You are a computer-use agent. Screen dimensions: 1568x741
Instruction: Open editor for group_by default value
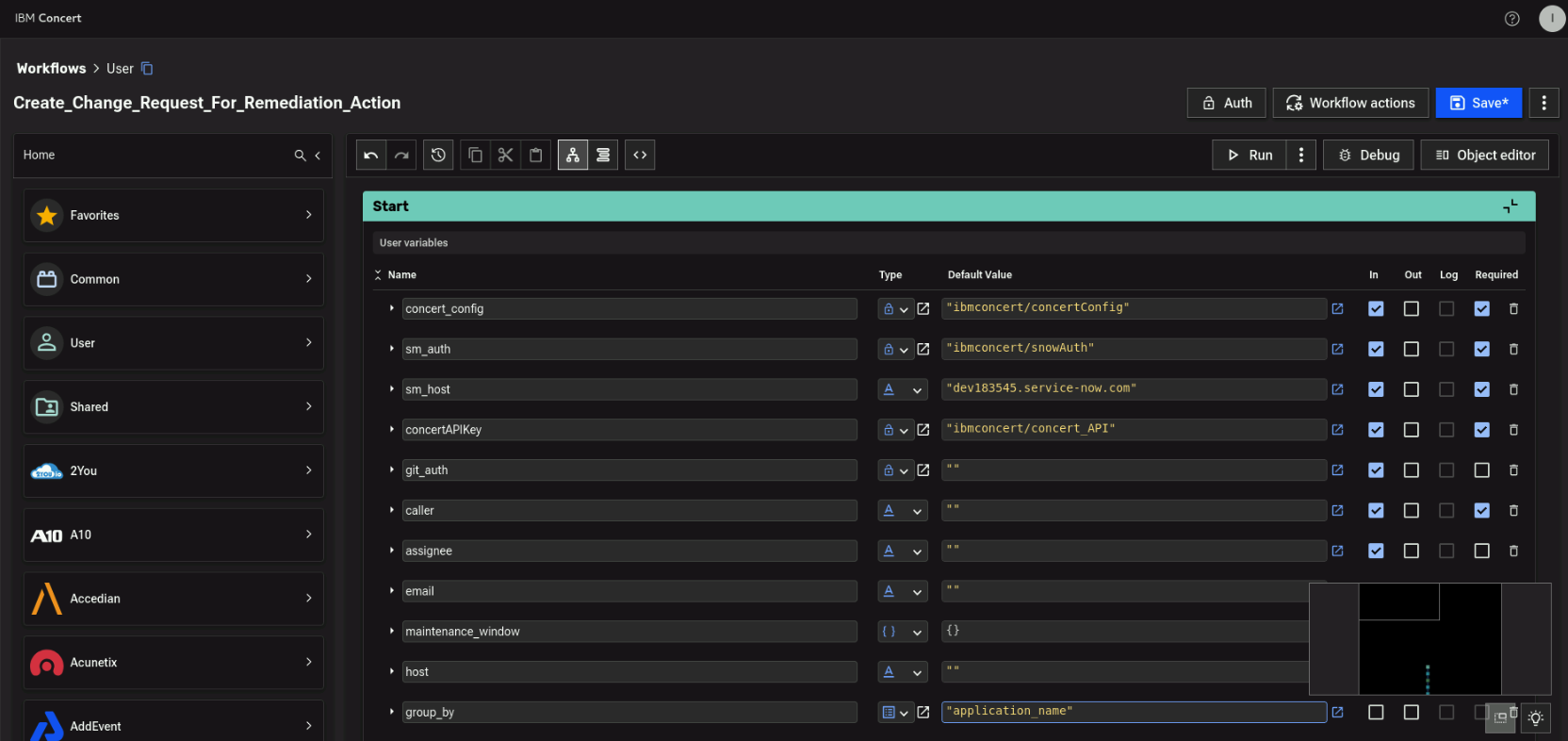click(x=1337, y=712)
